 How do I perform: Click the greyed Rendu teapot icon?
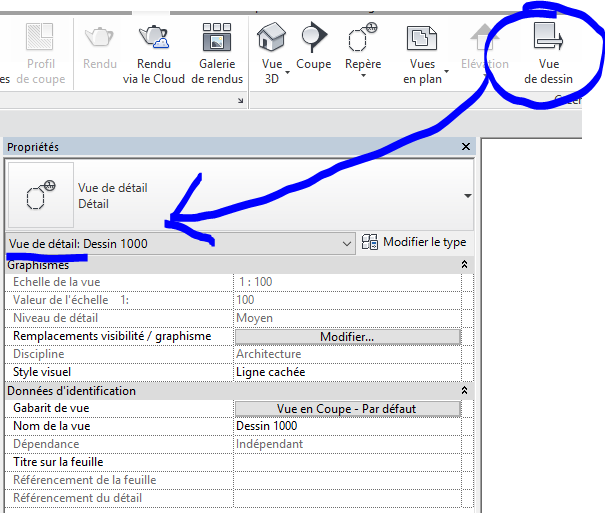point(99,37)
